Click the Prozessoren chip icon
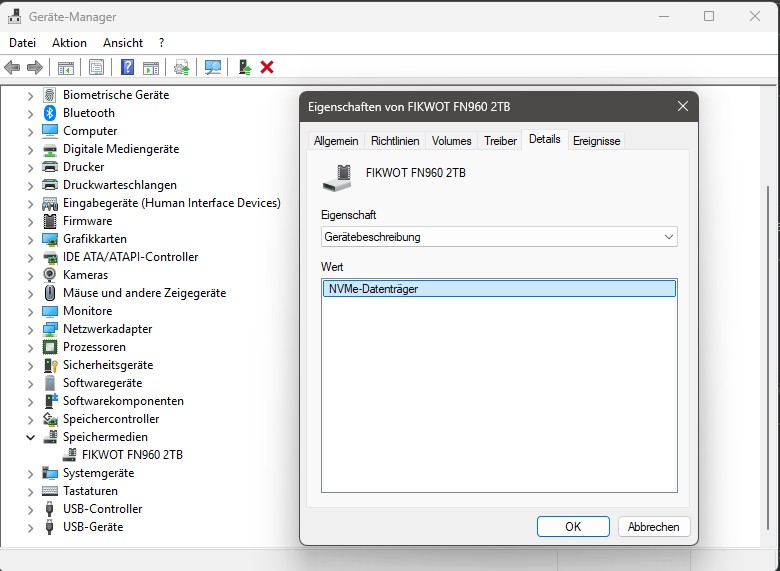The height and width of the screenshot is (571, 780). (x=50, y=347)
